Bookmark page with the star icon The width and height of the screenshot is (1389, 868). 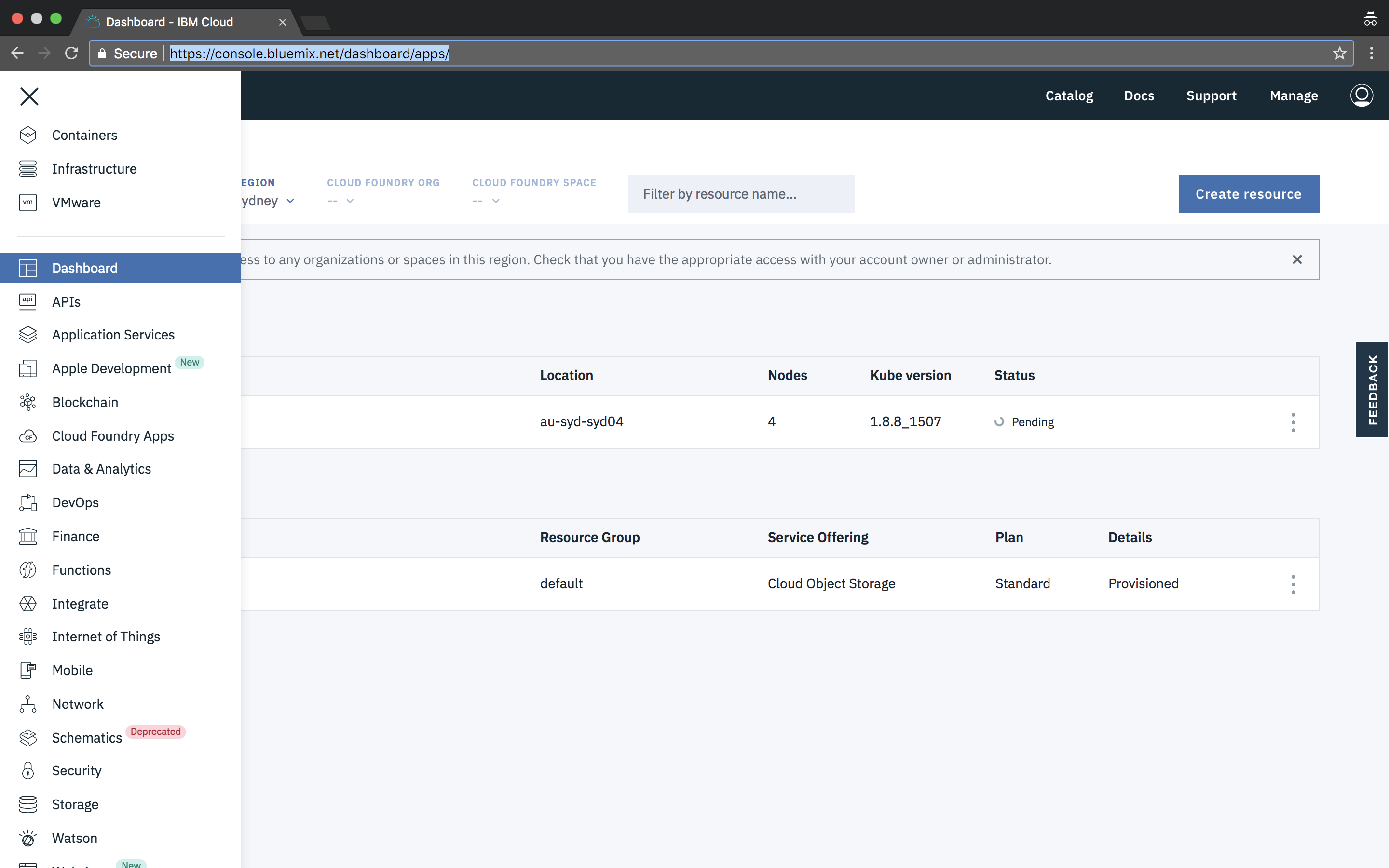point(1339,54)
